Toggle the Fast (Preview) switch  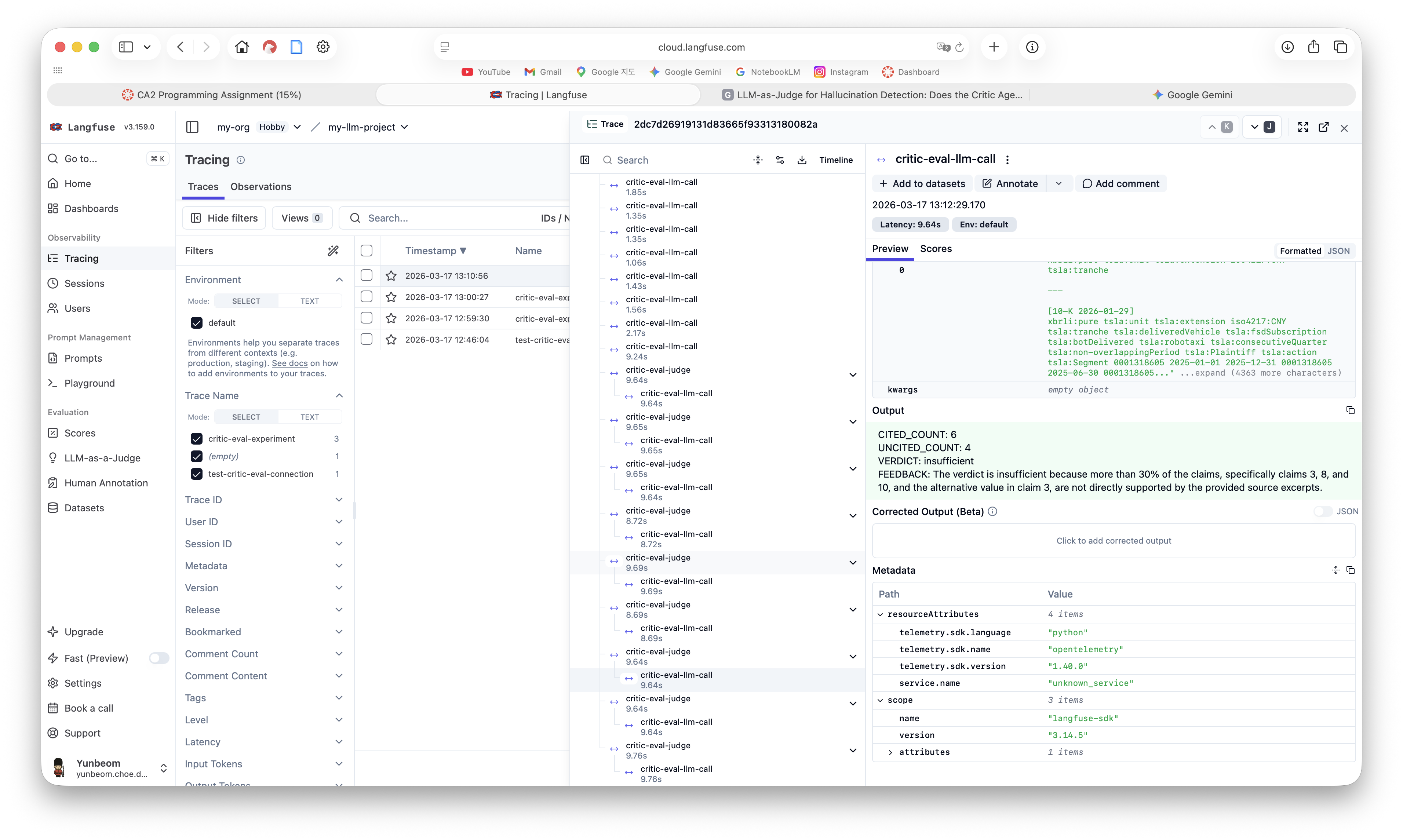158,658
